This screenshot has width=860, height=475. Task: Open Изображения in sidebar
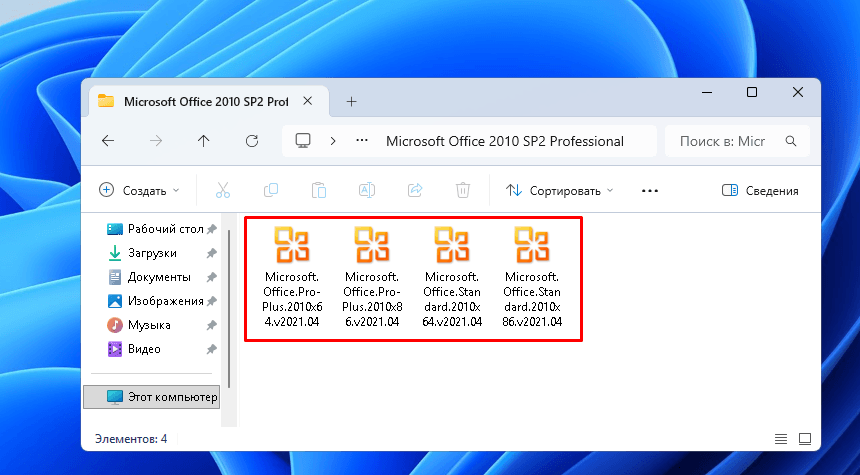tap(155, 301)
